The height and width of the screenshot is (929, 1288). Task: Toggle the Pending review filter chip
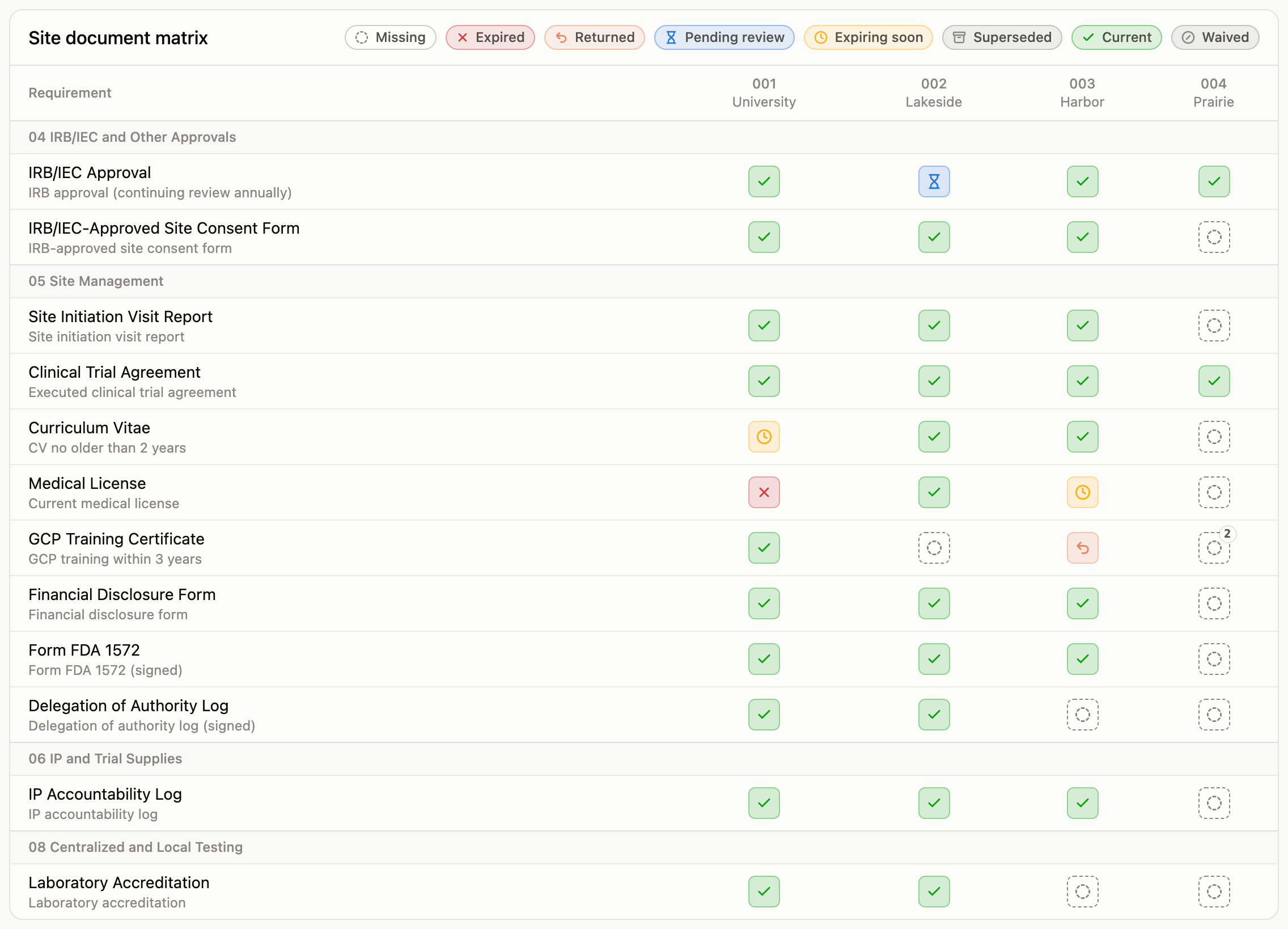[x=724, y=37]
